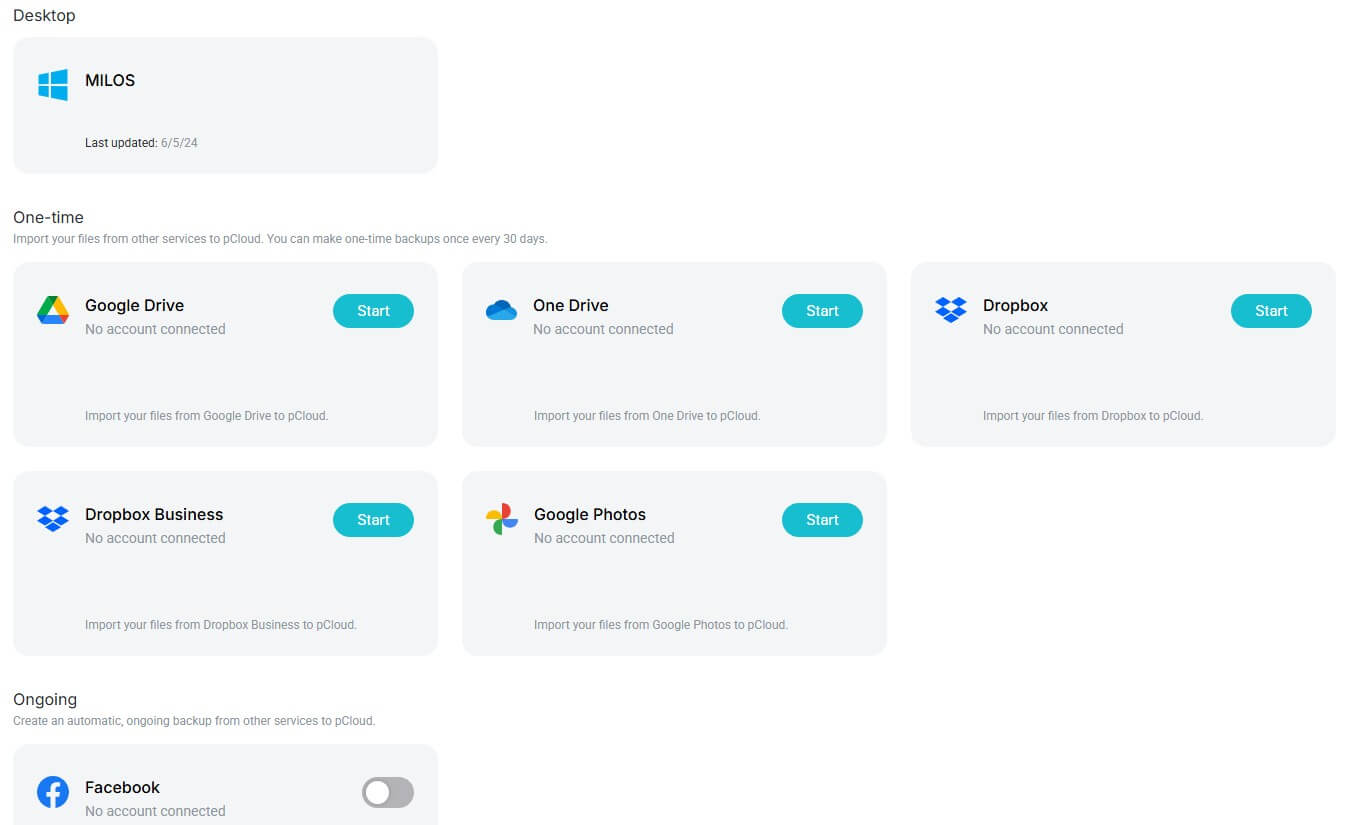Click the "One-time" section heading

point(48,217)
